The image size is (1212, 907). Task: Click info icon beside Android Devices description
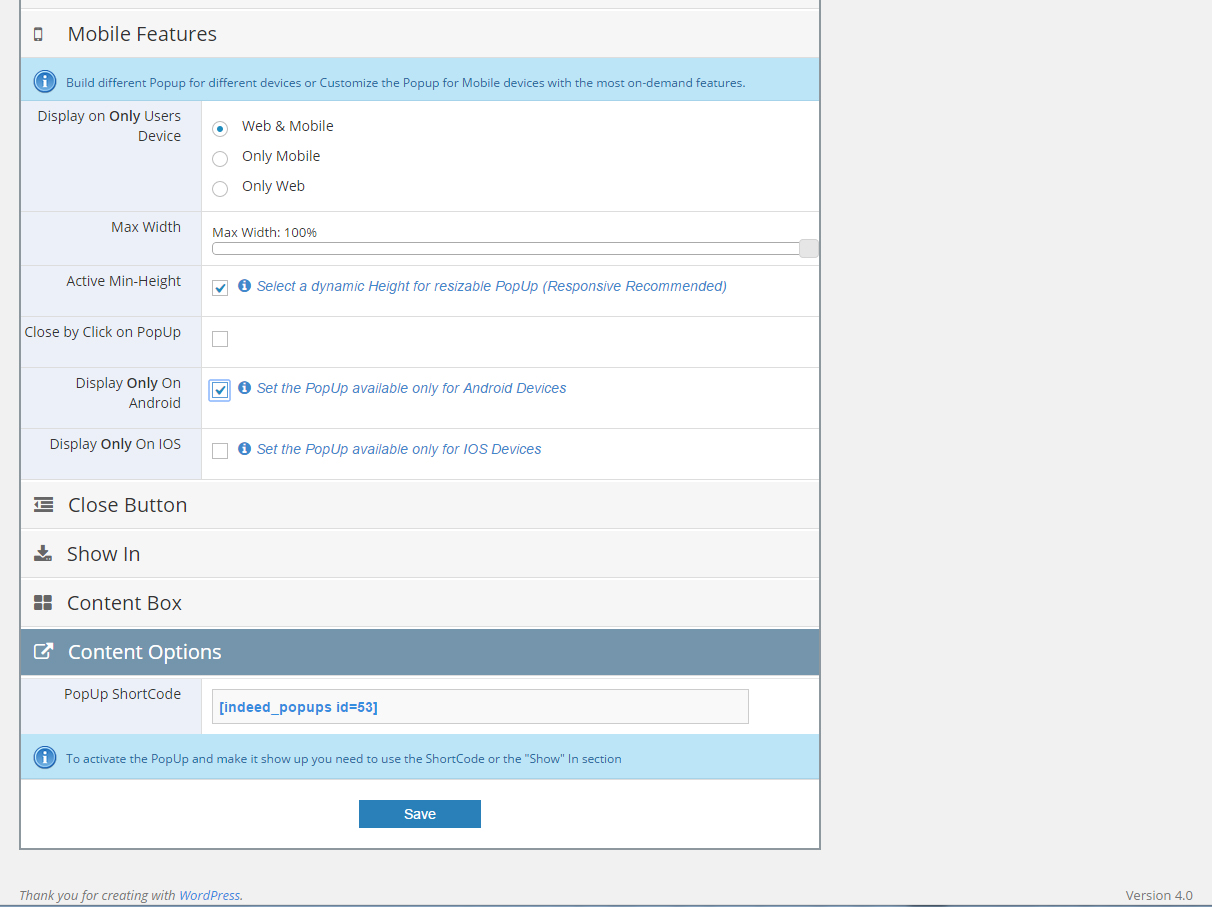pyautogui.click(x=244, y=388)
